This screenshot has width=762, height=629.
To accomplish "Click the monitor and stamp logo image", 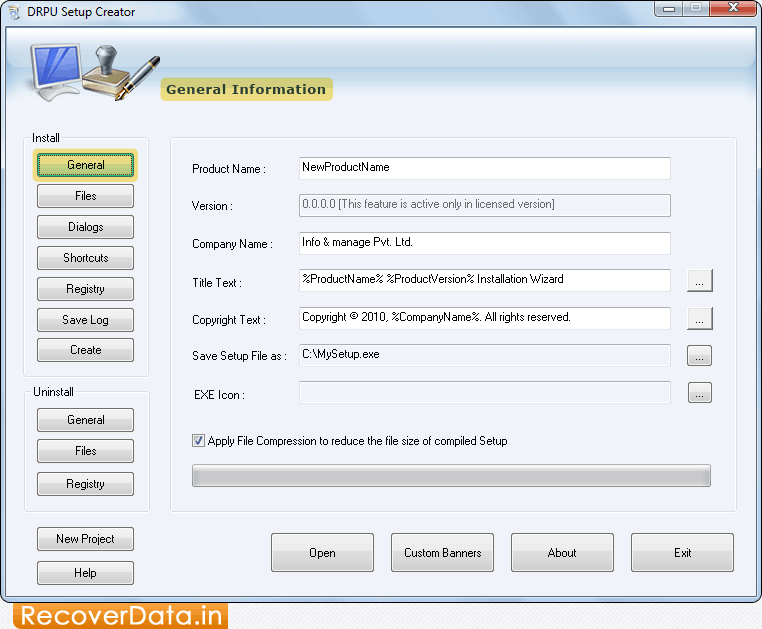I will tap(95, 72).
